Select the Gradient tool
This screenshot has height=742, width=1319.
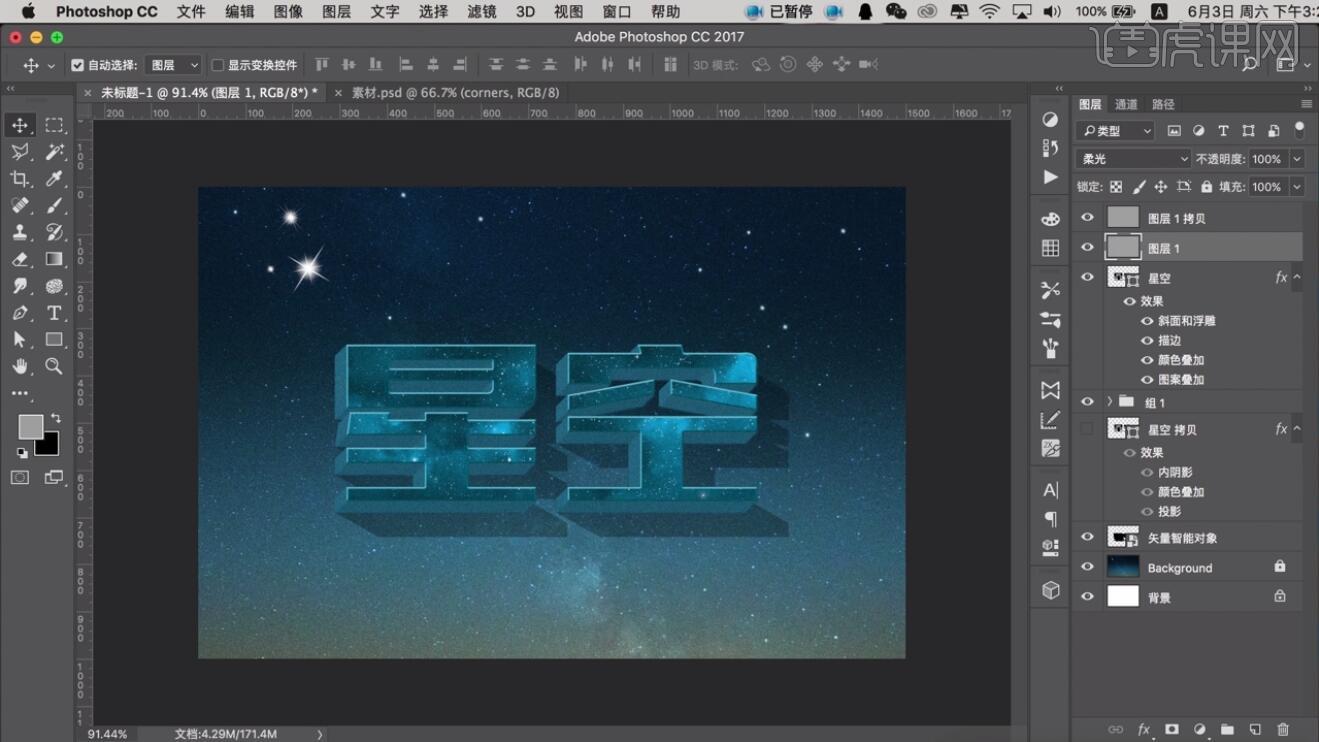point(54,259)
